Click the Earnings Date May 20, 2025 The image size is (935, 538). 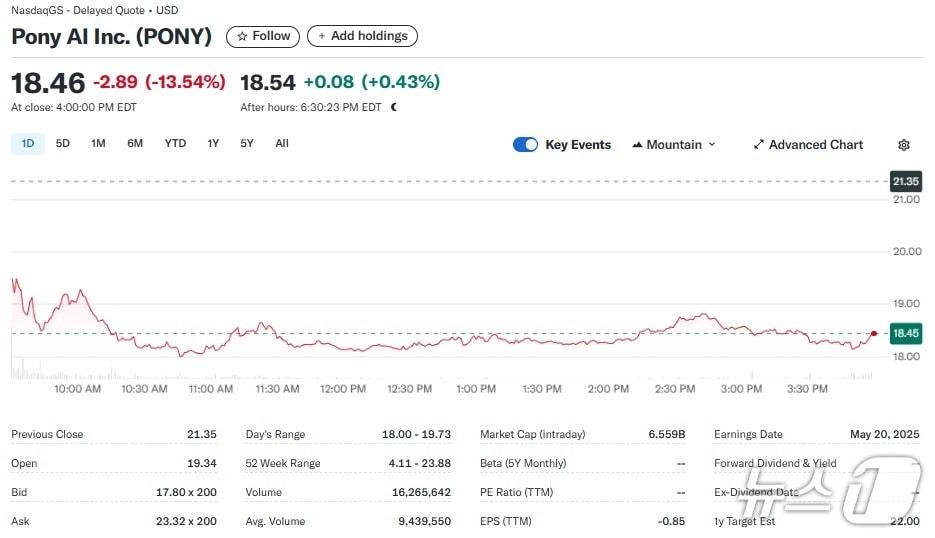coord(885,434)
